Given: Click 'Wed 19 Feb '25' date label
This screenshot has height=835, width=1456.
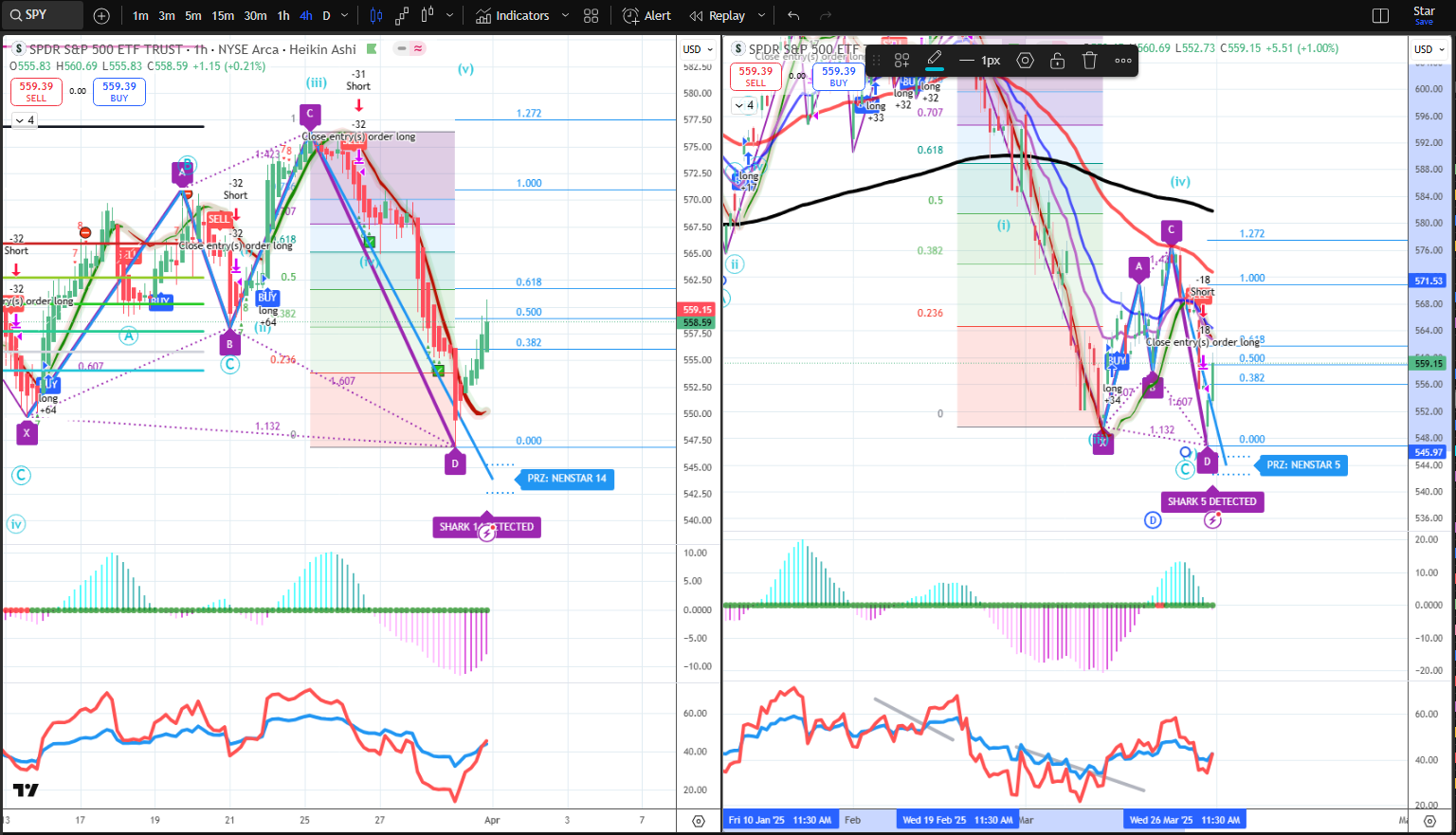Looking at the screenshot, I should (957, 820).
